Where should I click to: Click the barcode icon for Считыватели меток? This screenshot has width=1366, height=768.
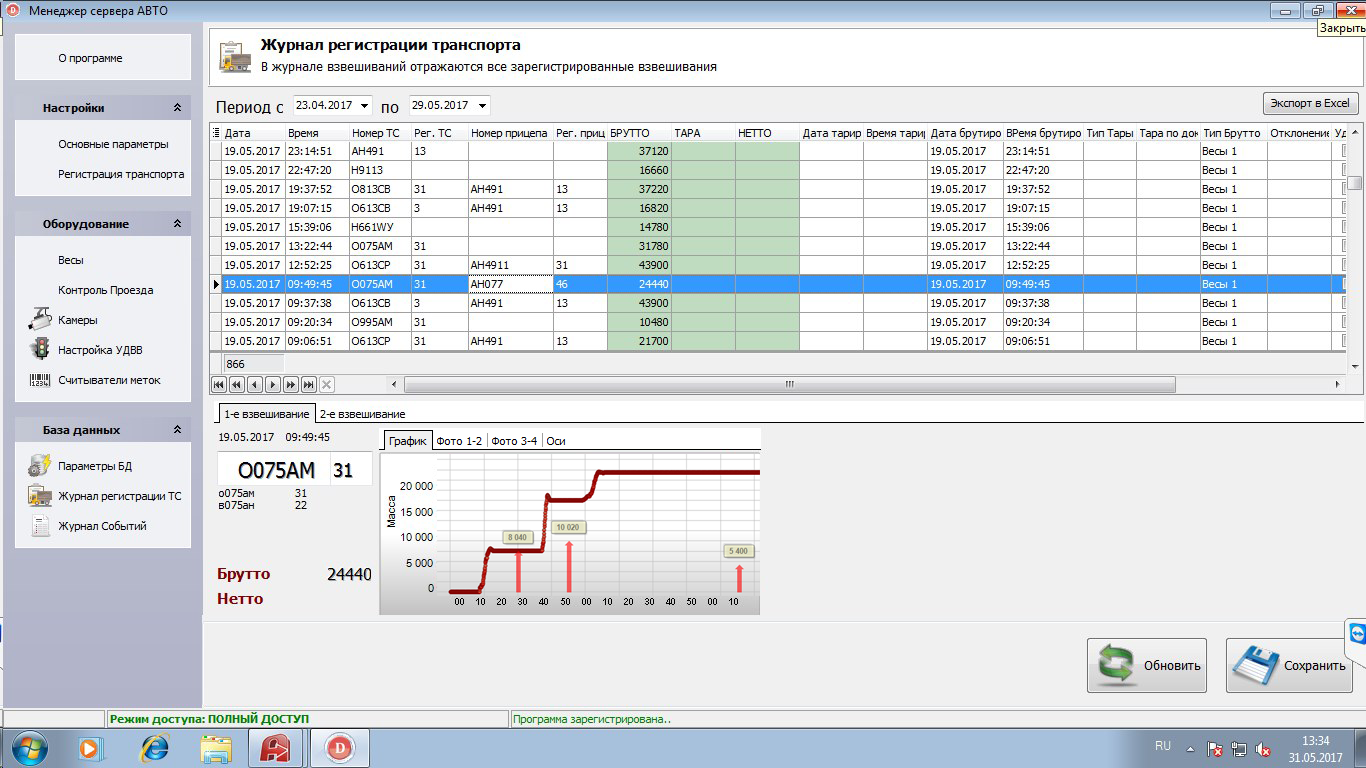click(x=40, y=380)
